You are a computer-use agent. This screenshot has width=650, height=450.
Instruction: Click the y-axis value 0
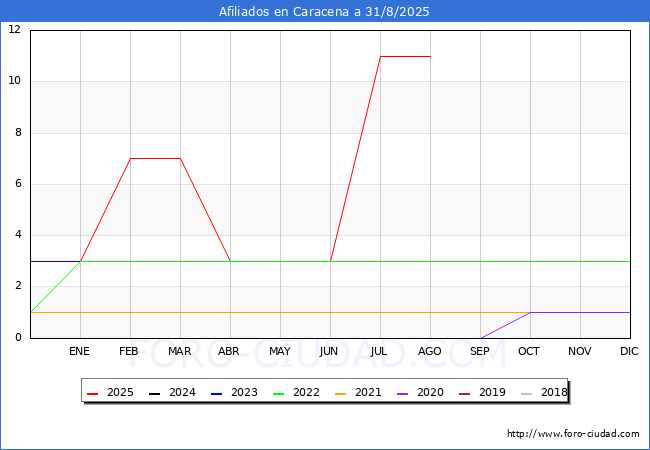point(18,337)
